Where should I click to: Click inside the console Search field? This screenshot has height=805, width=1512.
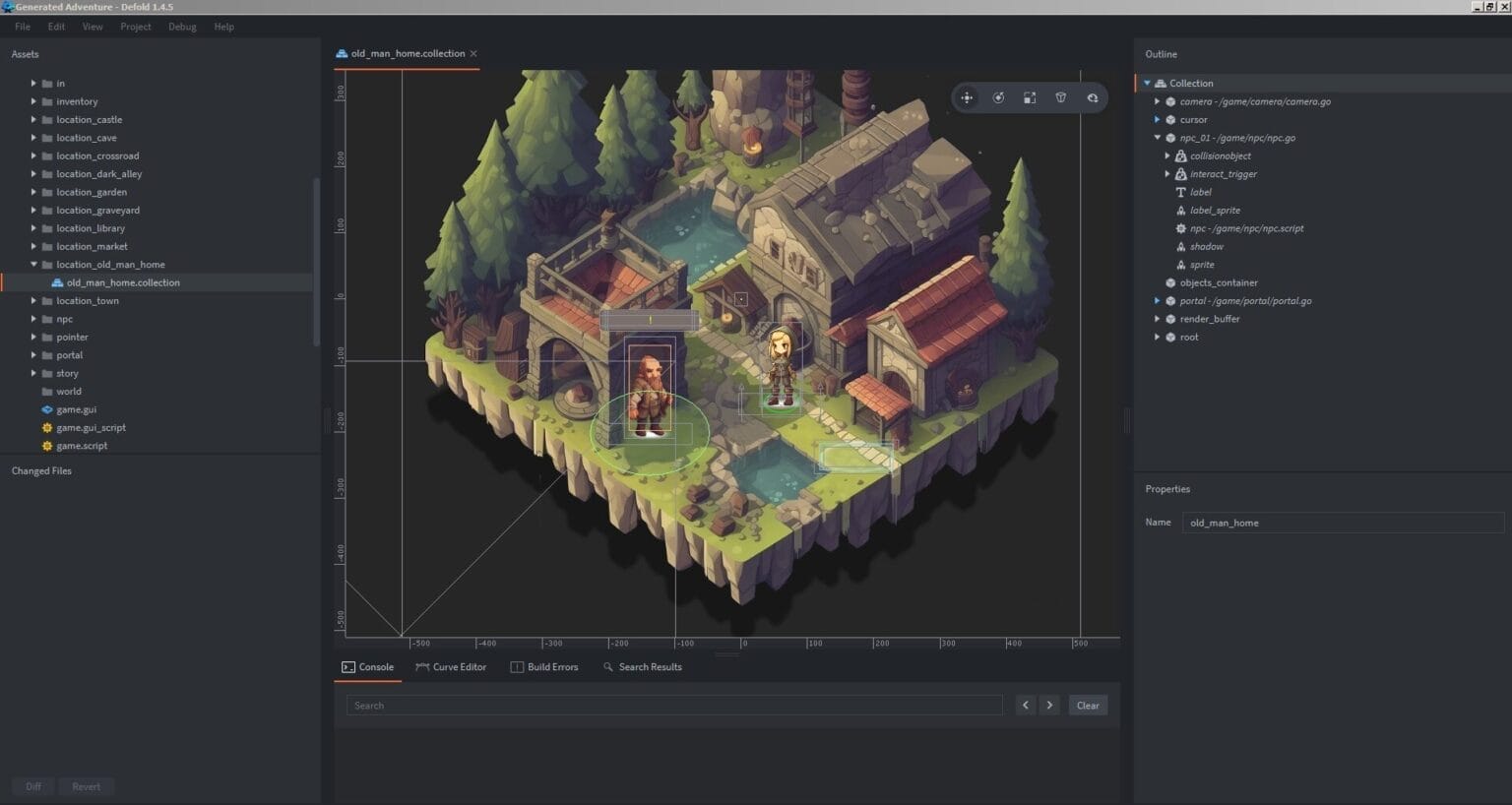(673, 705)
